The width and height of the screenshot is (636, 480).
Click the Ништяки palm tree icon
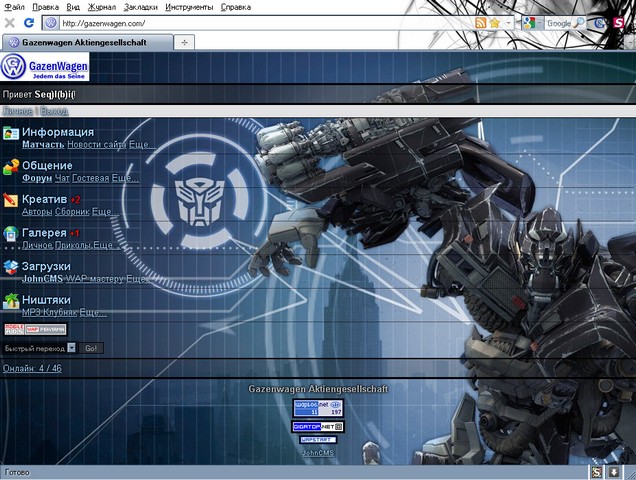click(11, 301)
